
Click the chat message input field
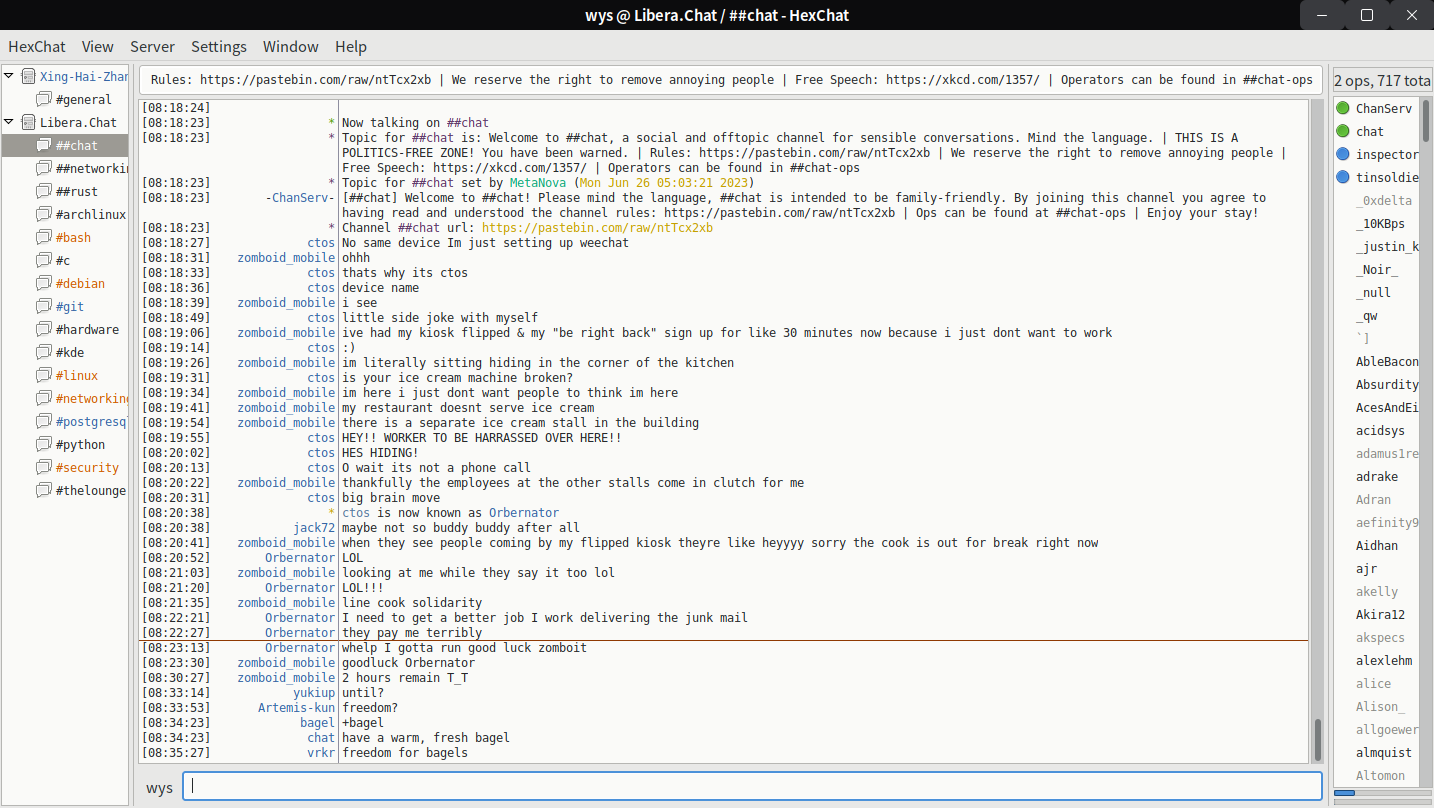(752, 786)
